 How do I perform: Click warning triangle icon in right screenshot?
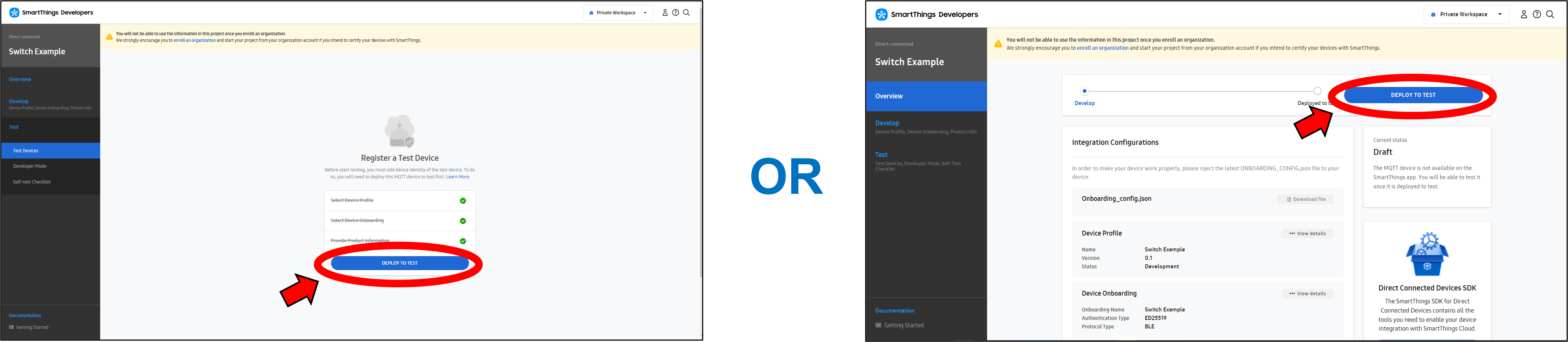998,44
